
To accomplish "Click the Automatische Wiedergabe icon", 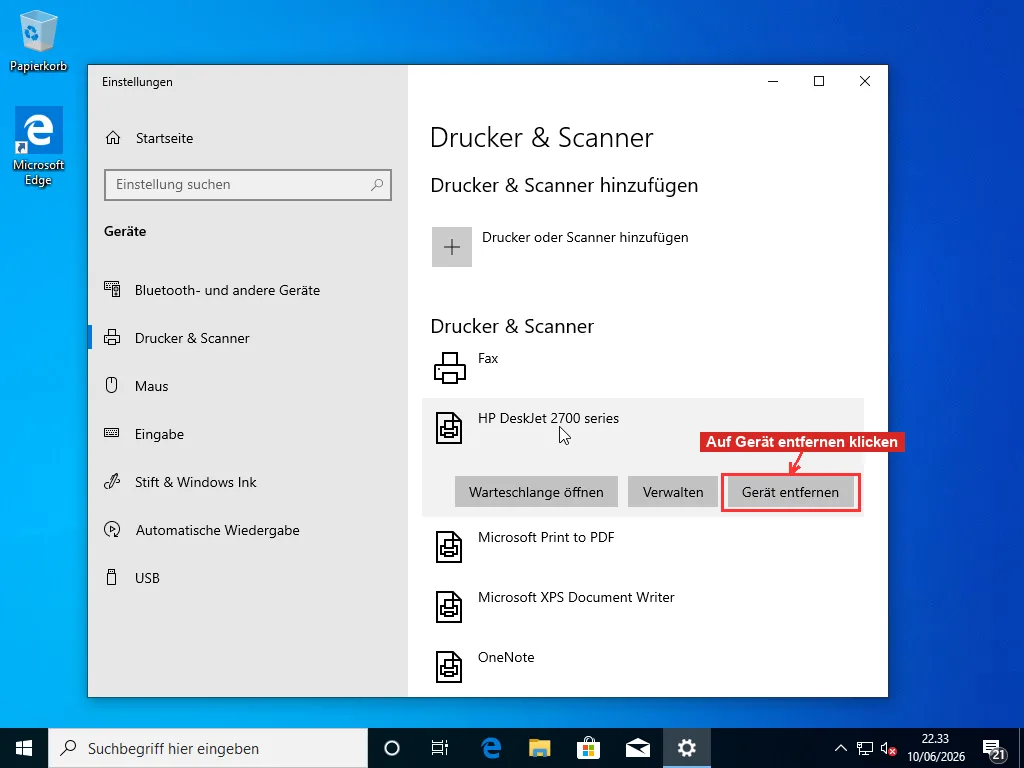I will pyautogui.click(x=112, y=530).
